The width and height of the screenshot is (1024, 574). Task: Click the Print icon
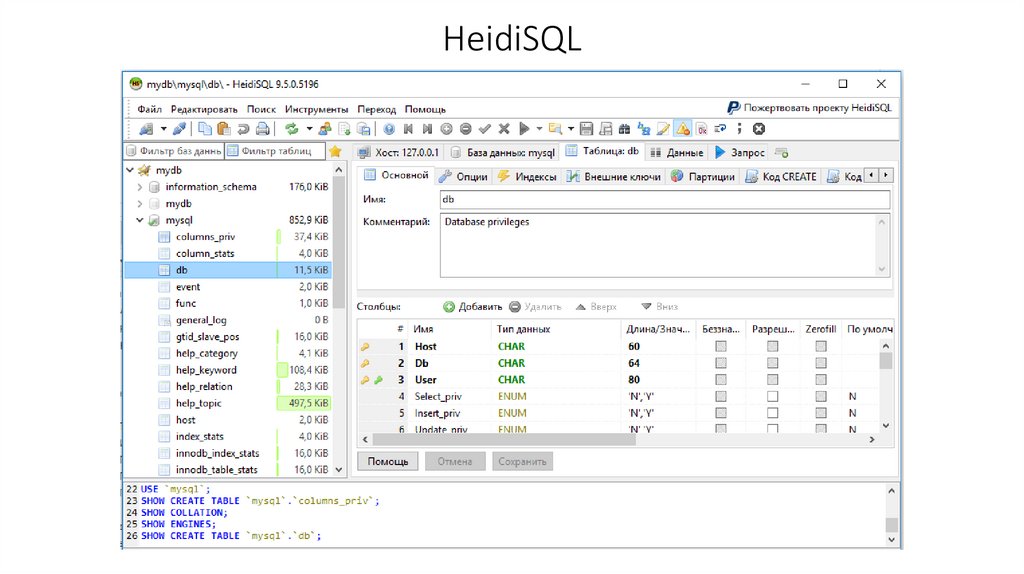[262, 129]
